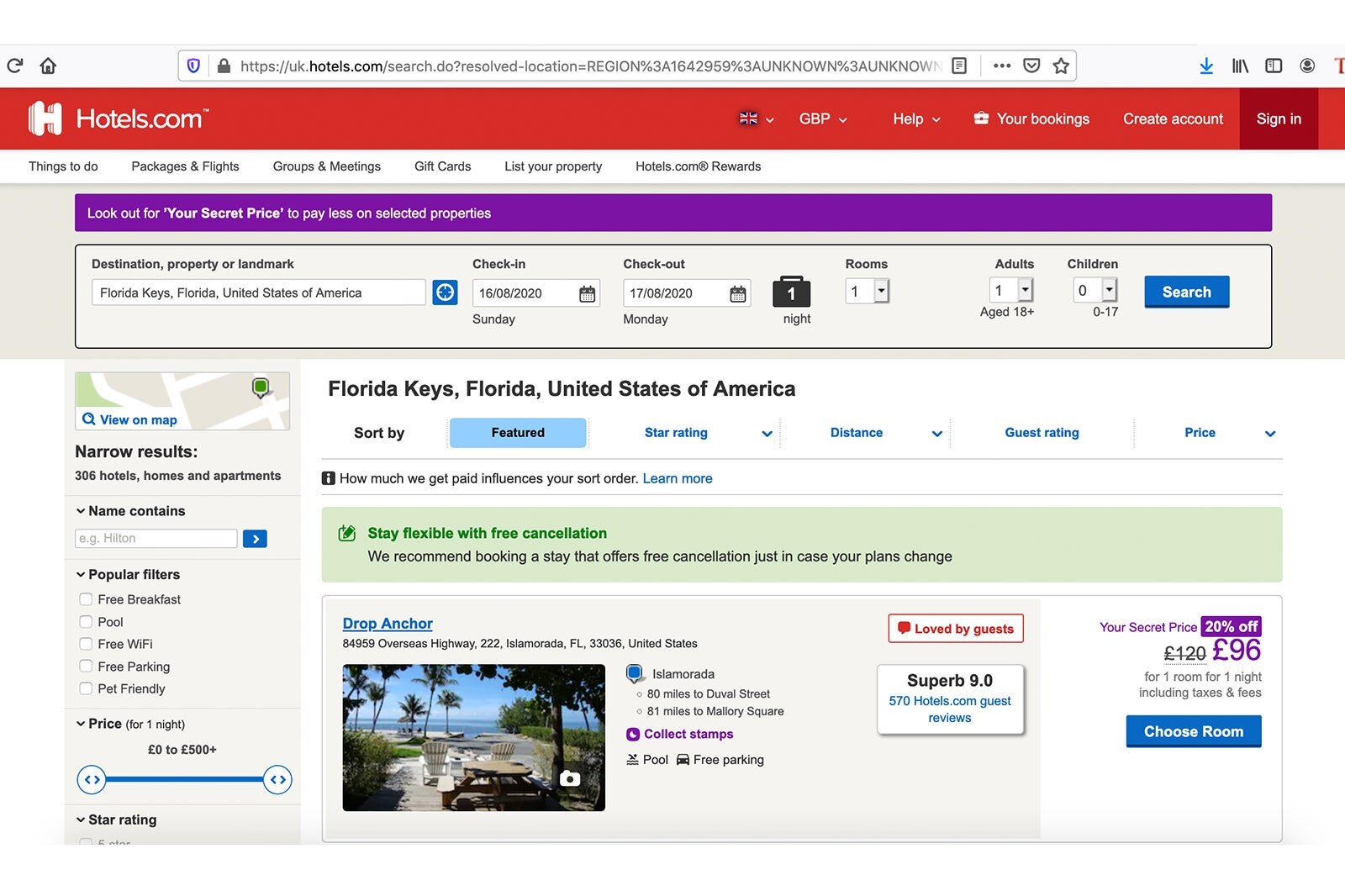Click maximum price slider handle
The image size is (1345, 896).
(277, 780)
